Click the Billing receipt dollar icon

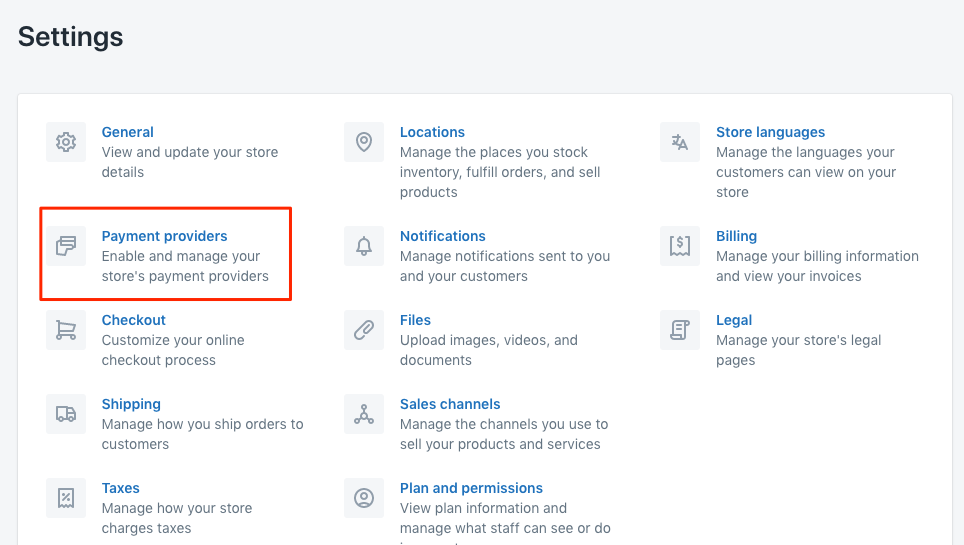coord(680,246)
